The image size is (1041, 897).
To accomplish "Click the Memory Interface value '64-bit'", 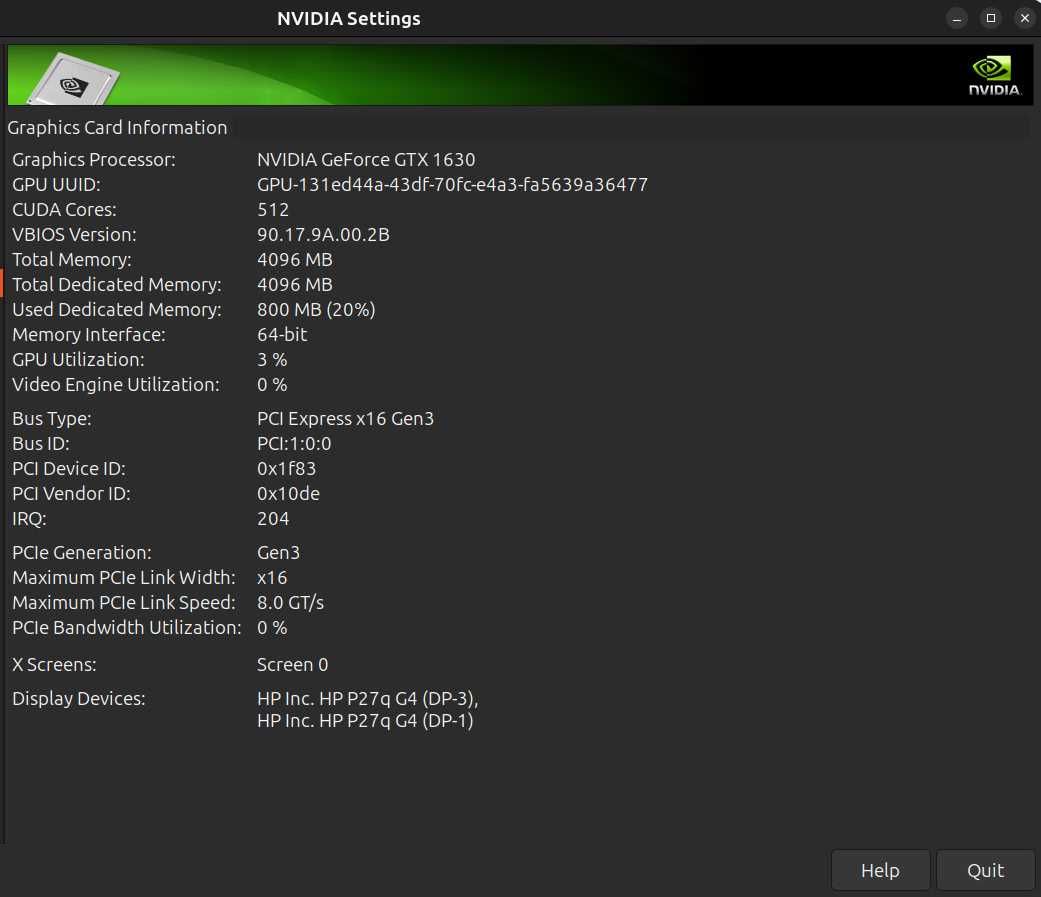I will tap(282, 335).
